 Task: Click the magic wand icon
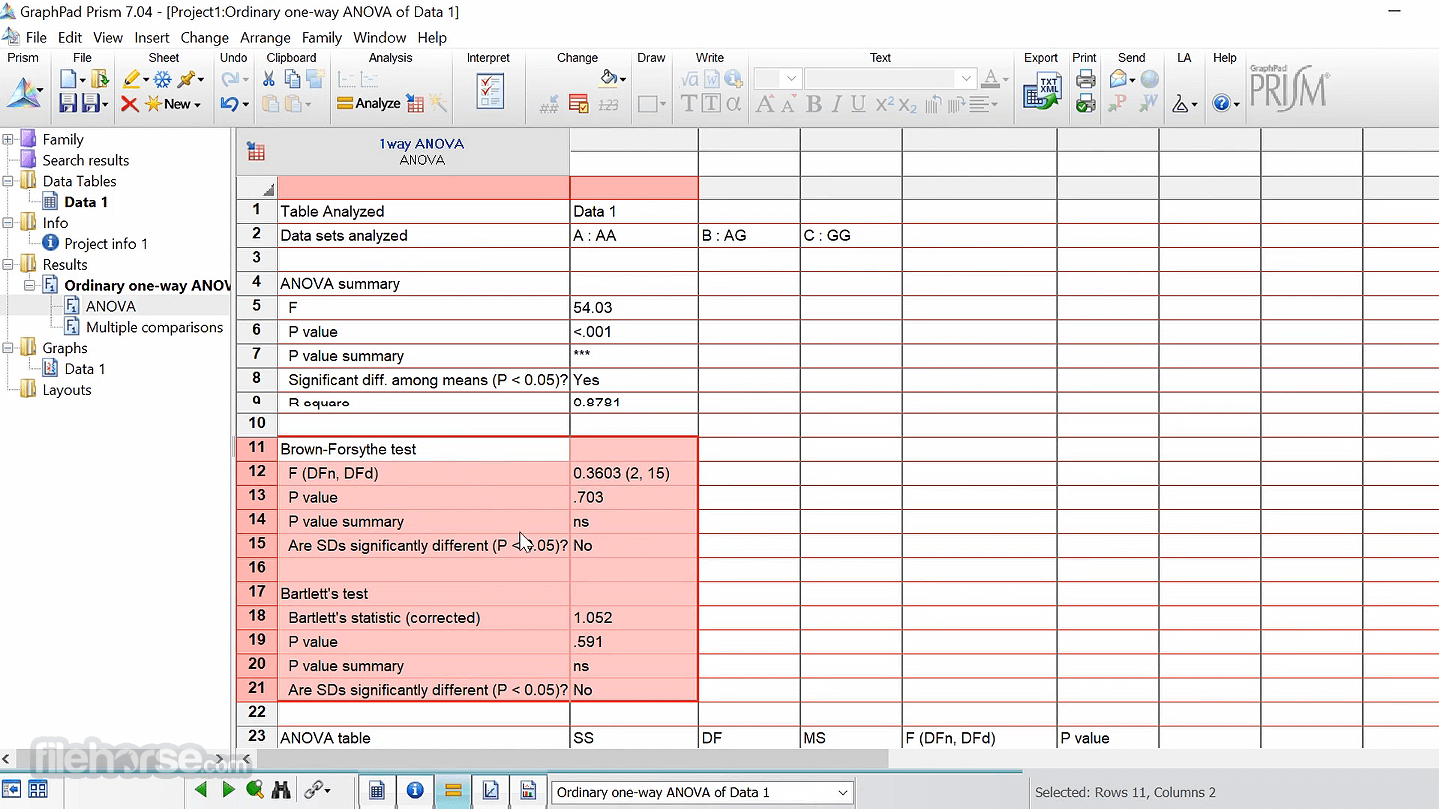pyautogui.click(x=438, y=103)
